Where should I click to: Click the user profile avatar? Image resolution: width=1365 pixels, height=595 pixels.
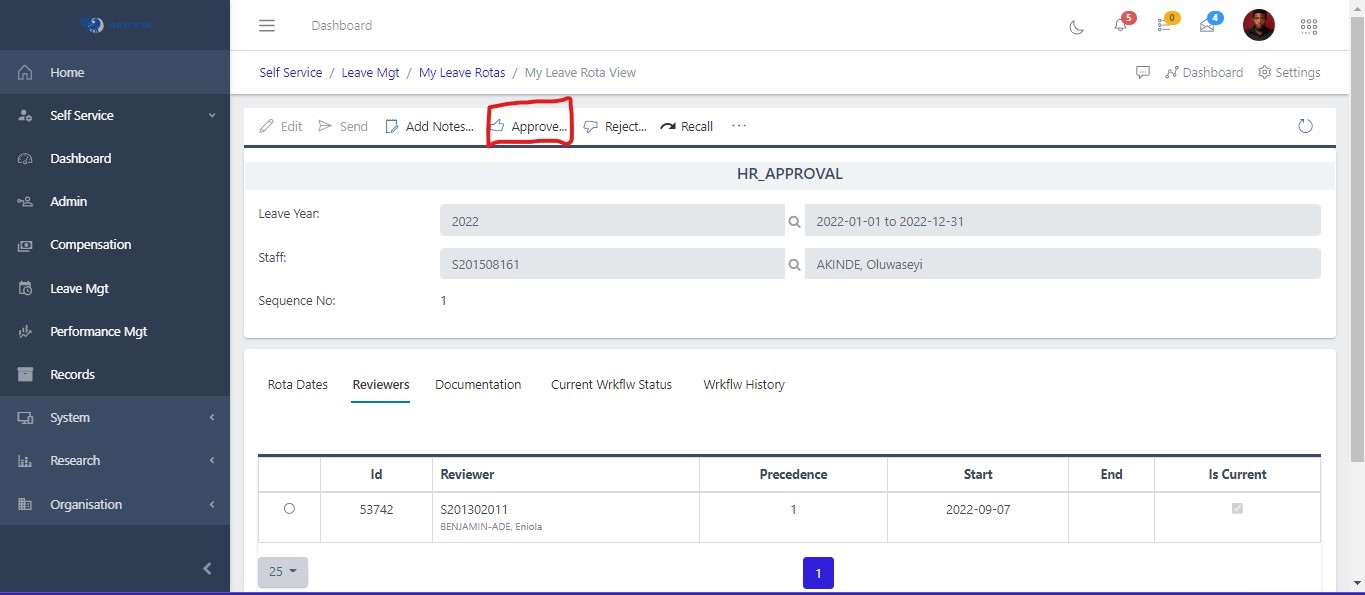tap(1258, 26)
